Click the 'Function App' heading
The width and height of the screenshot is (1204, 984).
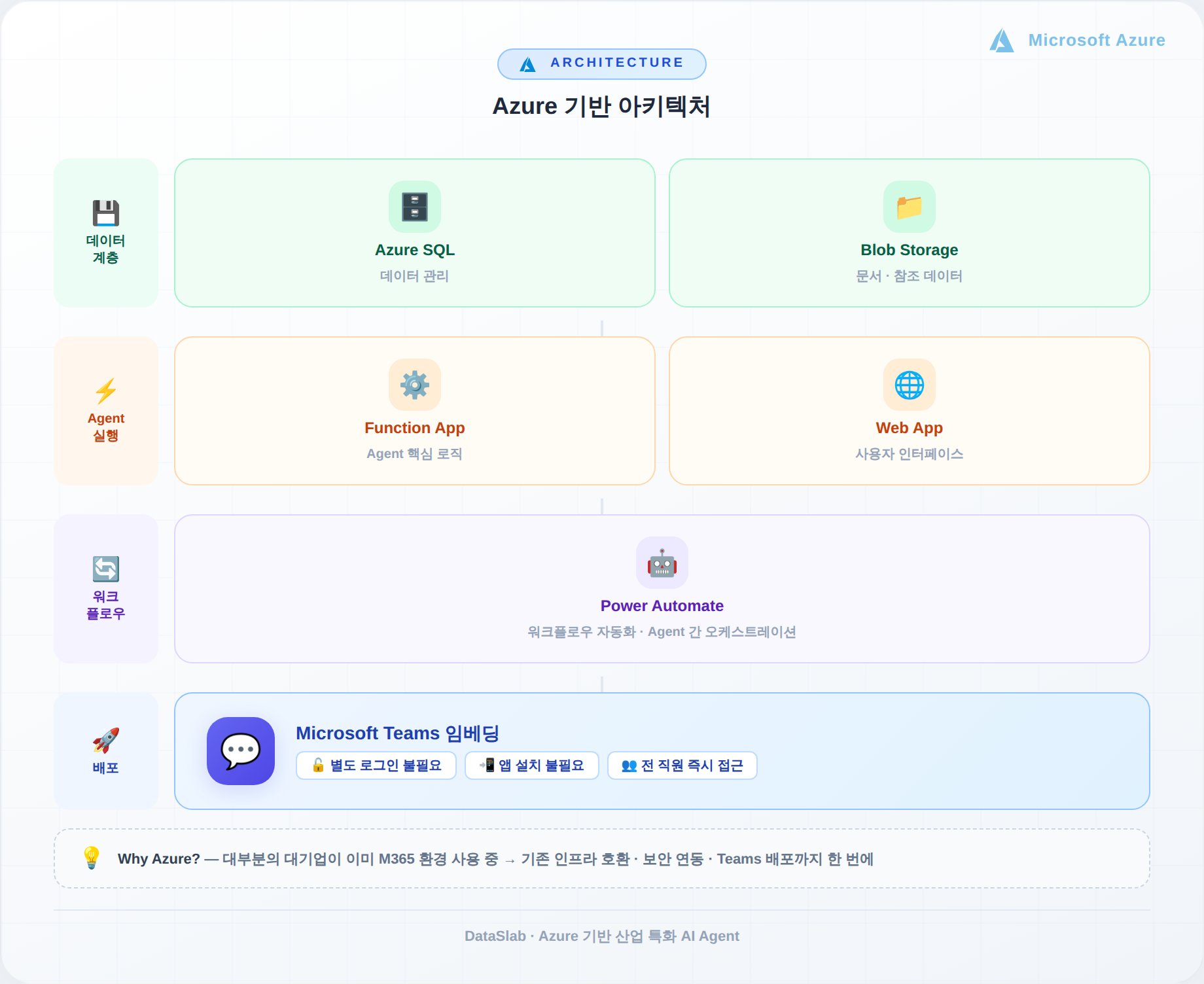[x=415, y=428]
